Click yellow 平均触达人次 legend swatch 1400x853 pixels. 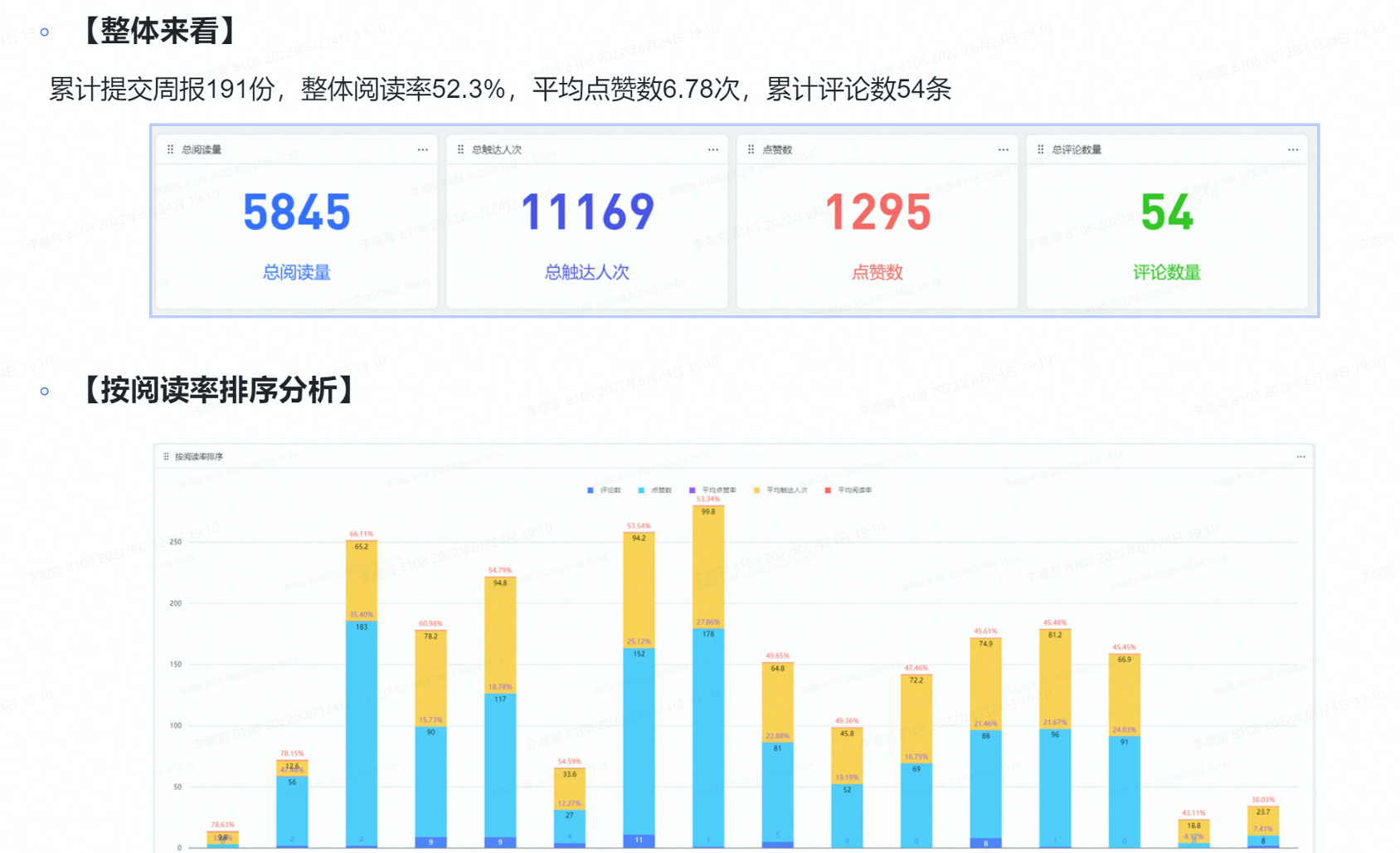coord(756,490)
